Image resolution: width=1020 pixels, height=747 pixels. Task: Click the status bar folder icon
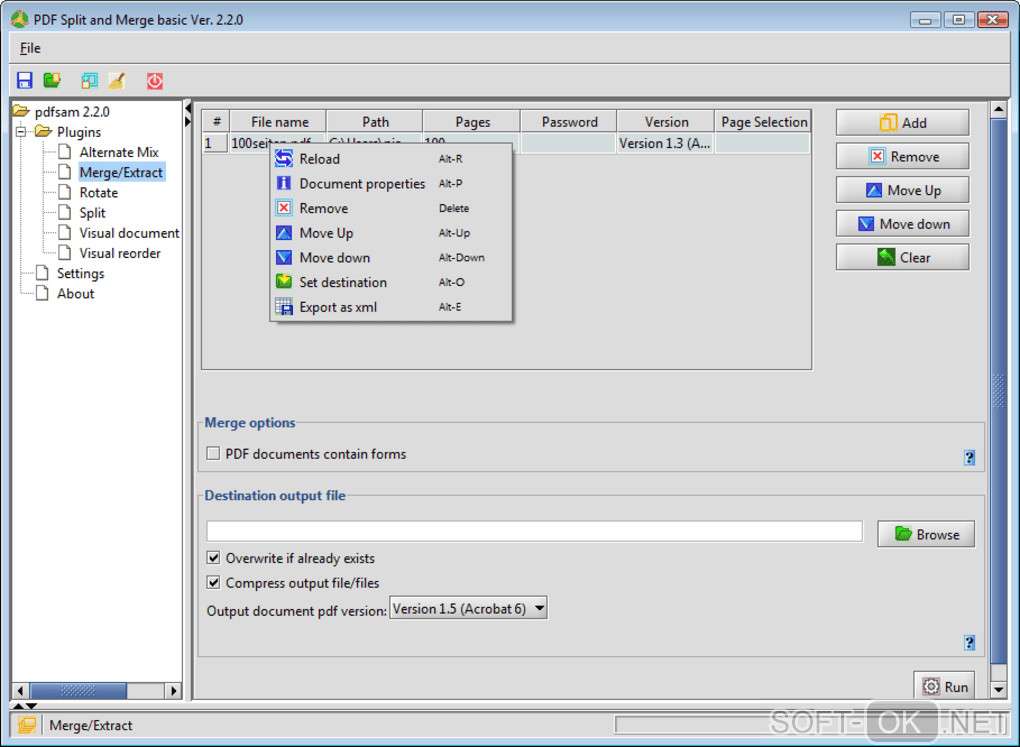point(27,725)
